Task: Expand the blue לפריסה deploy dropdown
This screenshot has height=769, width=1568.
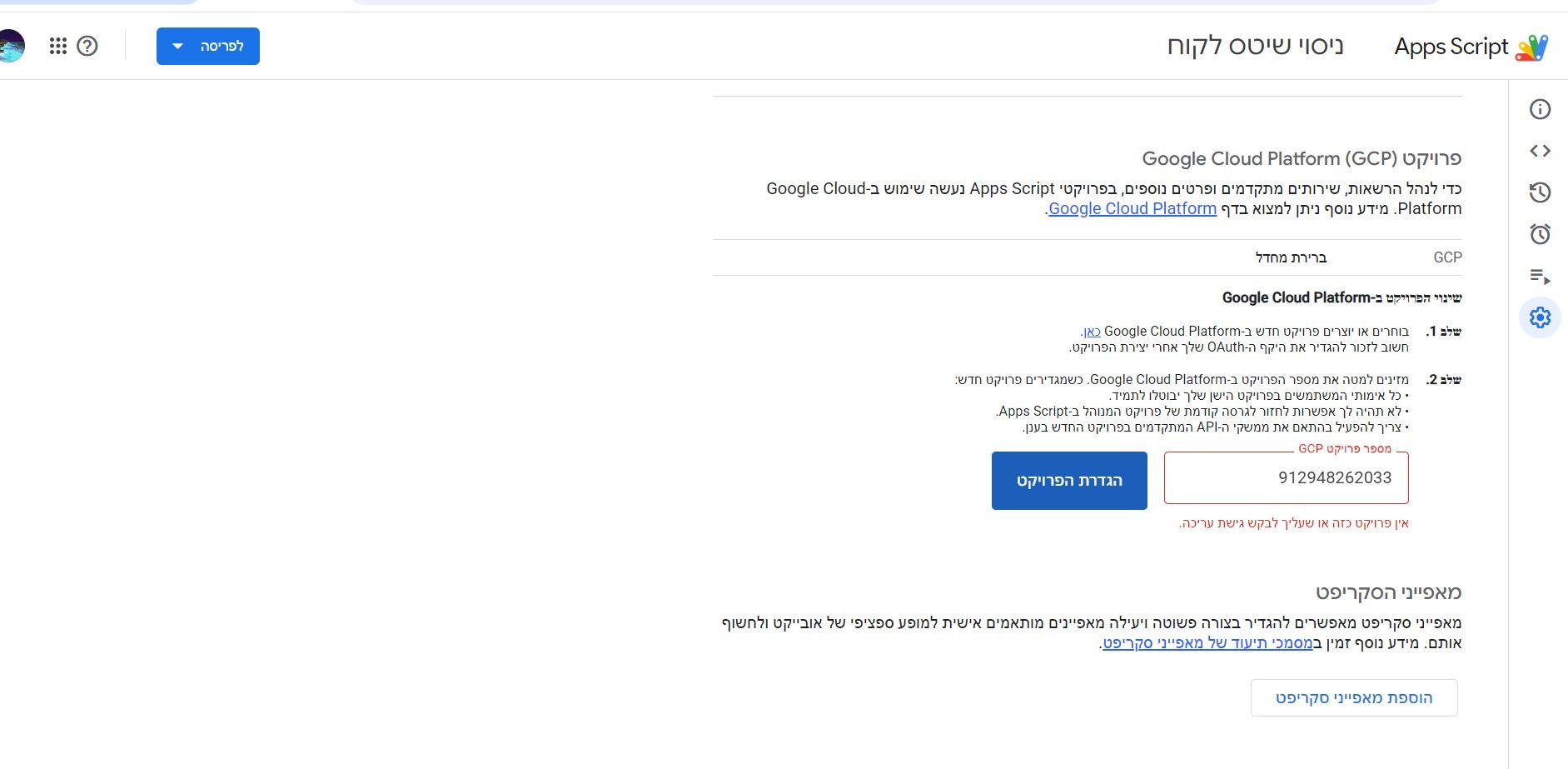Action: (208, 46)
